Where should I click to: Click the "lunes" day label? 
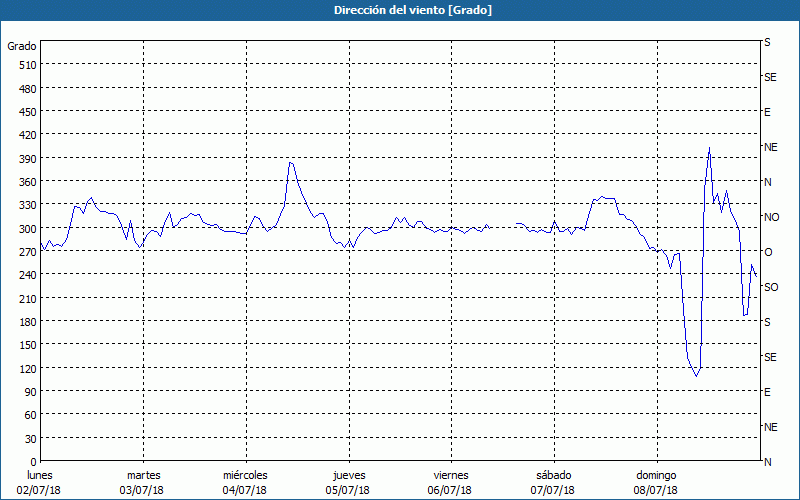[40, 475]
